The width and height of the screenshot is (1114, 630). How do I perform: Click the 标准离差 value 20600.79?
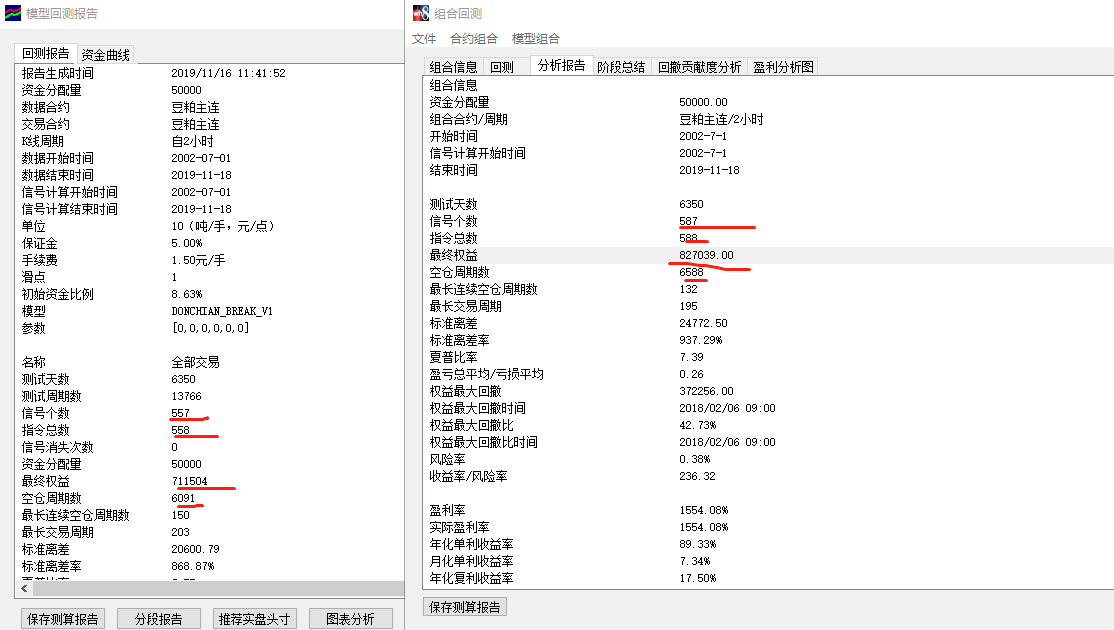[x=195, y=549]
